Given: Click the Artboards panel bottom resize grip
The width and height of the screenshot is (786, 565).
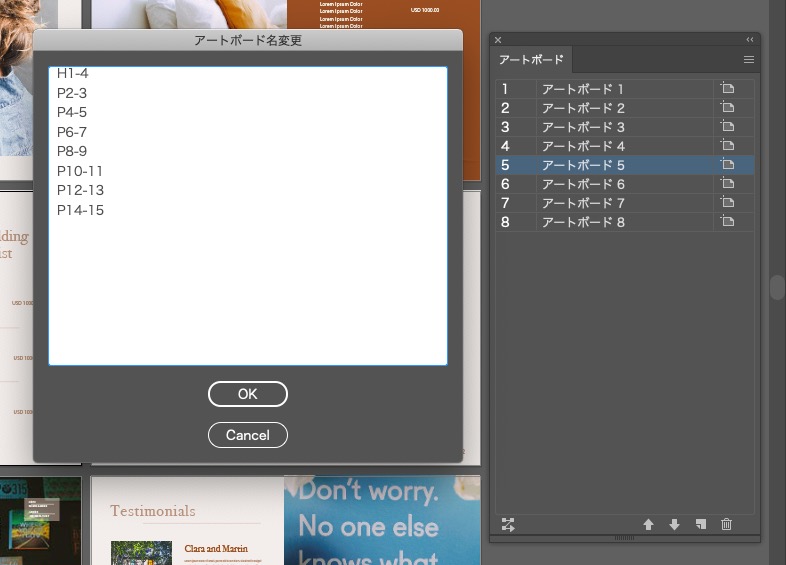Looking at the screenshot, I should point(625,538).
